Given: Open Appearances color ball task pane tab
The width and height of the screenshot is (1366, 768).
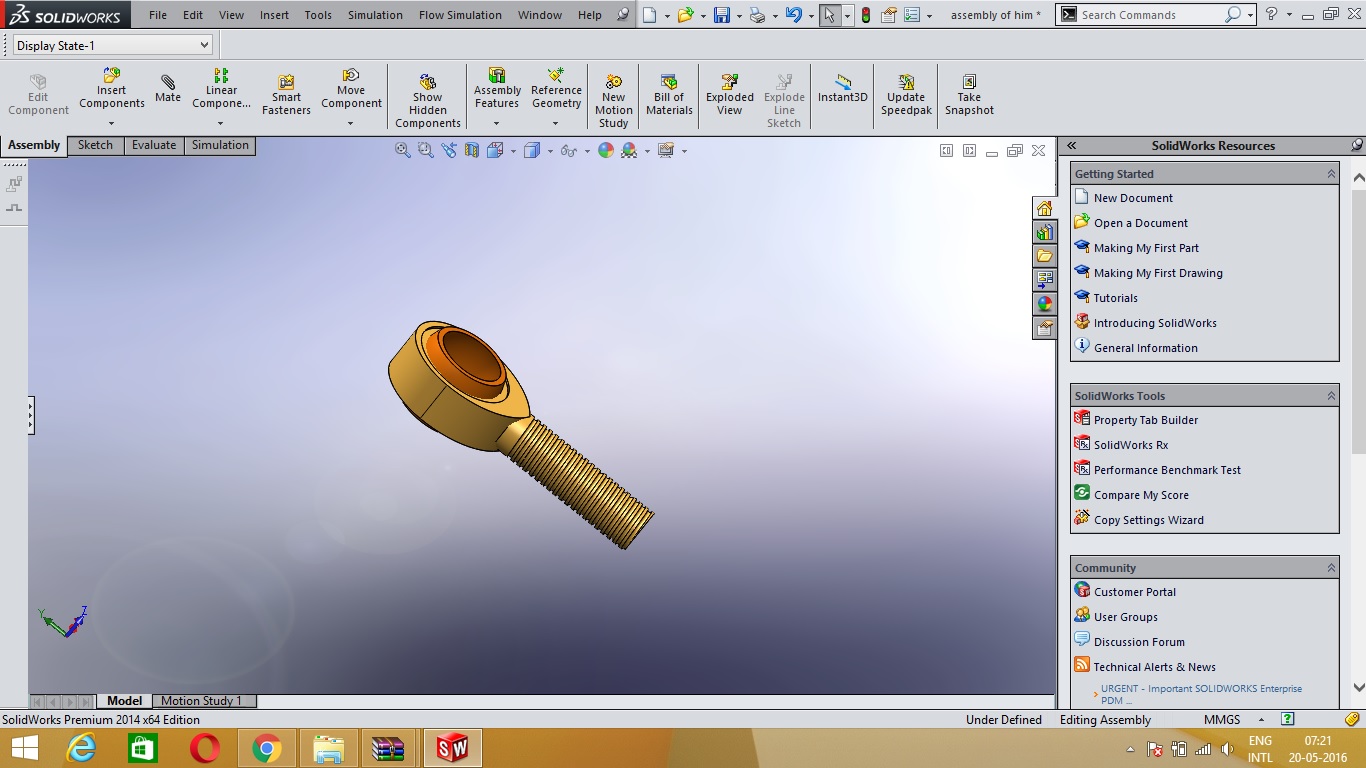Looking at the screenshot, I should 1044,304.
